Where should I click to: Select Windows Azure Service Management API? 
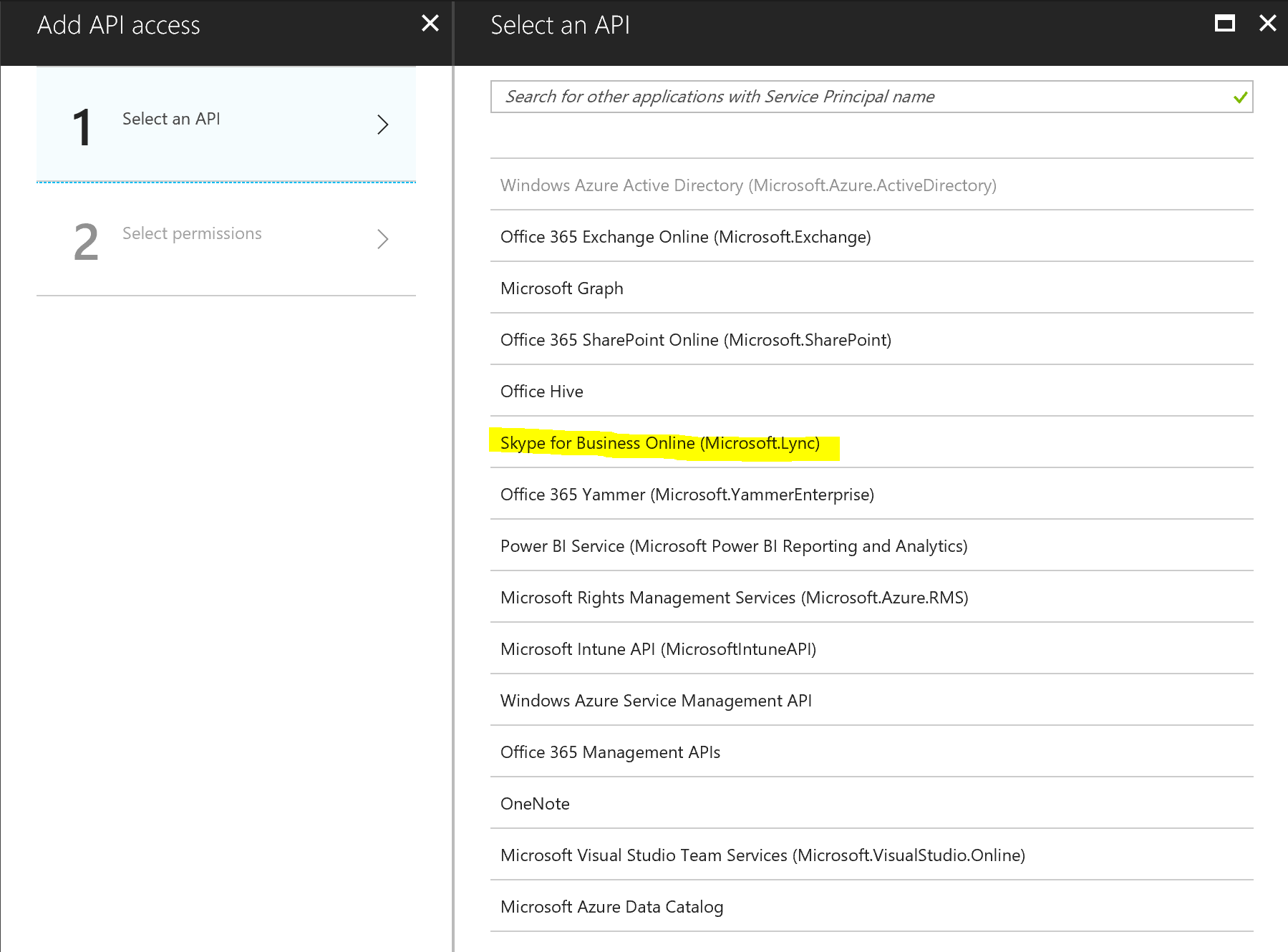(x=871, y=700)
